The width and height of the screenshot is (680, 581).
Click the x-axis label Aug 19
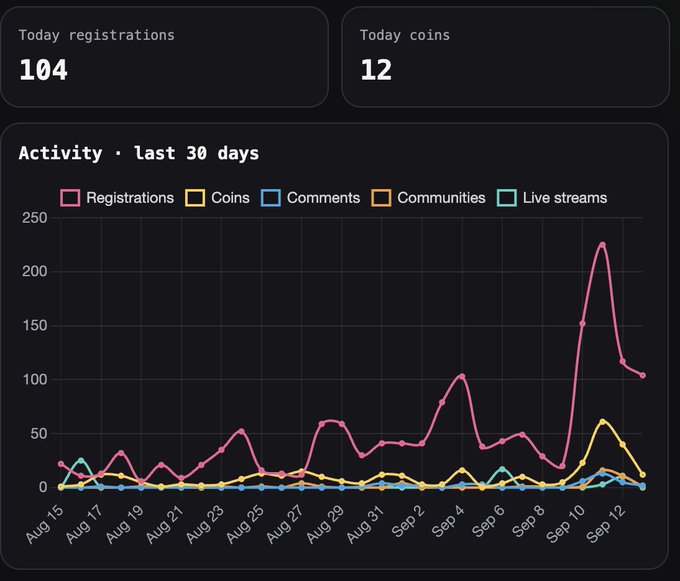point(125,525)
